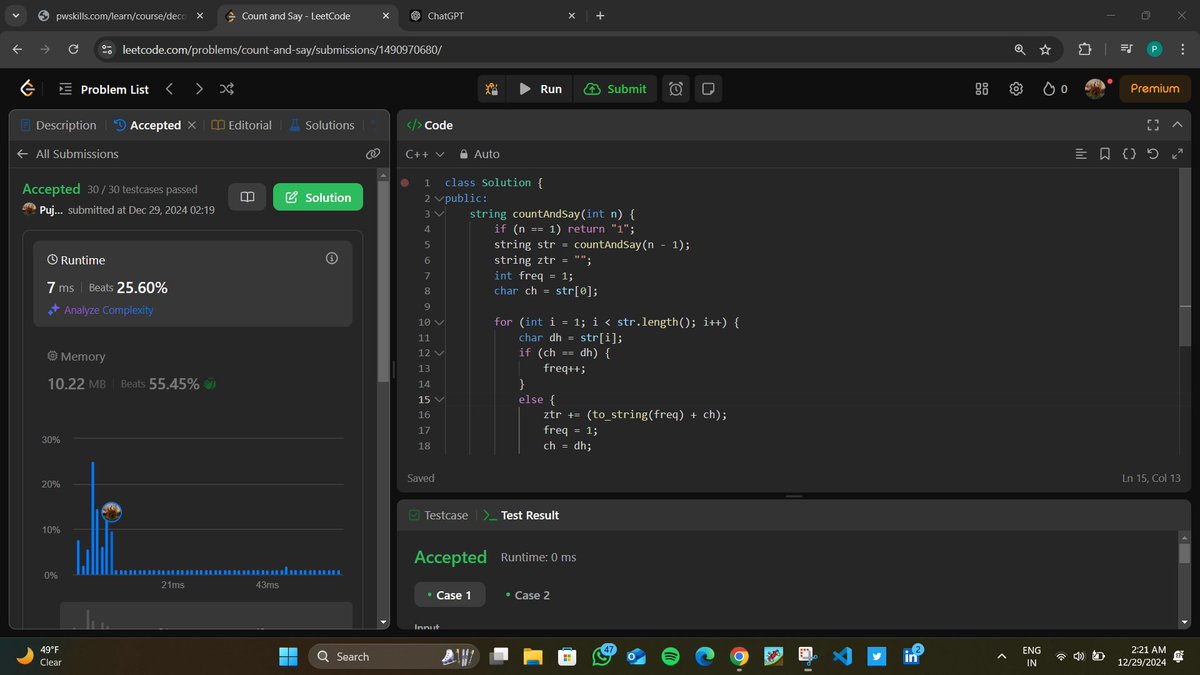Screen dimensions: 1200x675
Task: Fold the if block at line 12
Action: [438, 353]
